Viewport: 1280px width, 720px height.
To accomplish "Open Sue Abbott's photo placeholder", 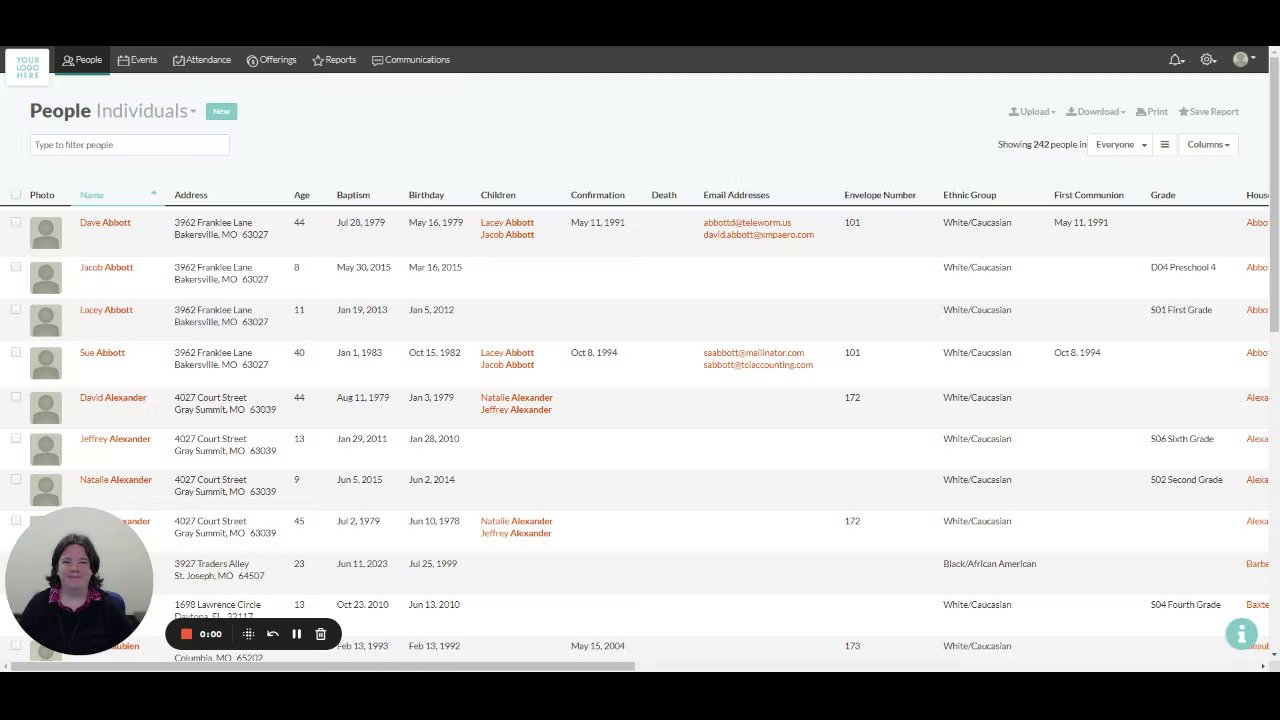I will point(45,363).
